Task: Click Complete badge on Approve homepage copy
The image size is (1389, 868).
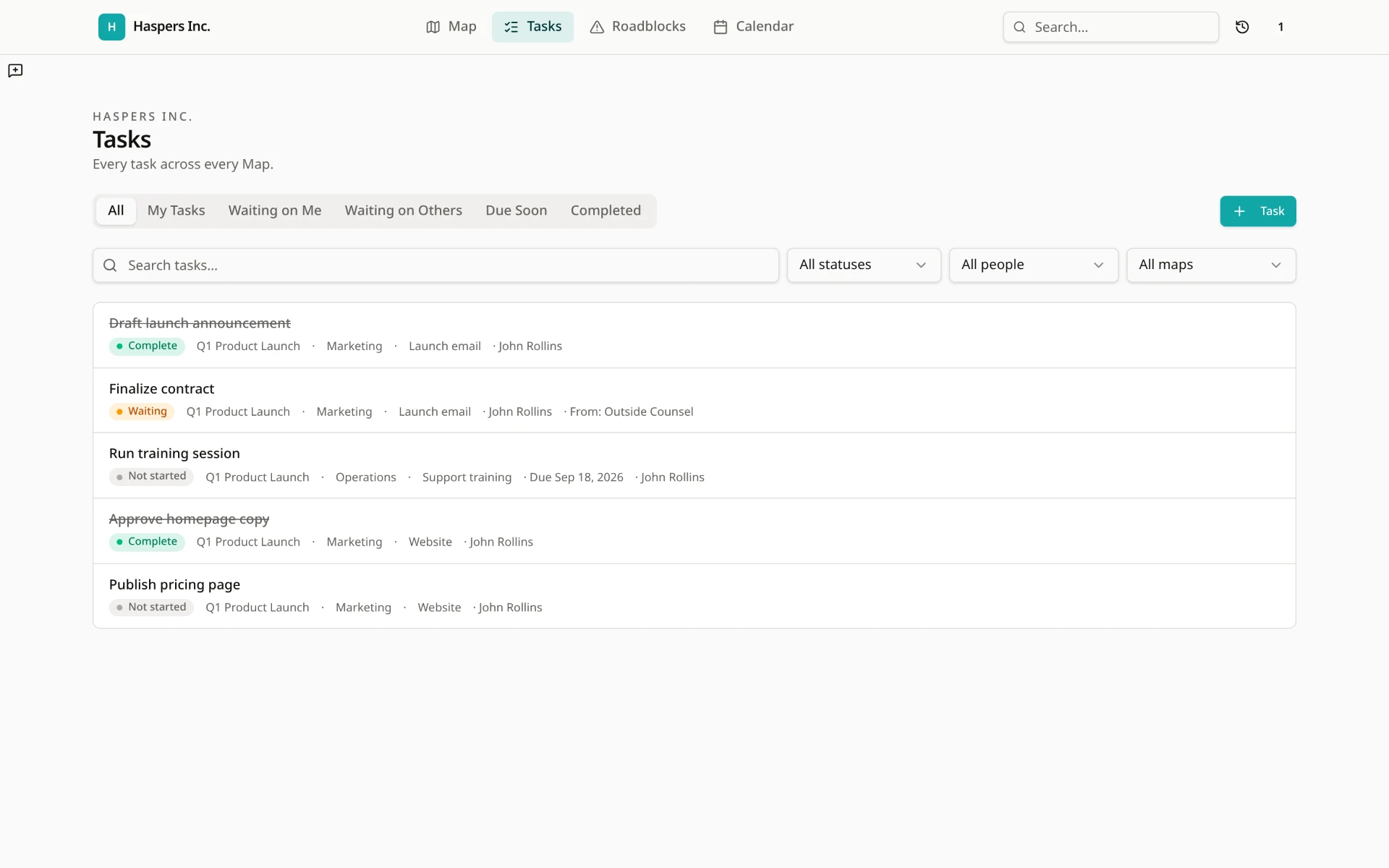Action: pyautogui.click(x=147, y=542)
